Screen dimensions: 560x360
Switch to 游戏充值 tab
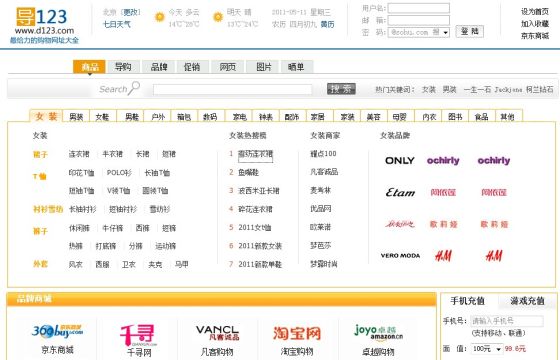[x=527, y=301]
